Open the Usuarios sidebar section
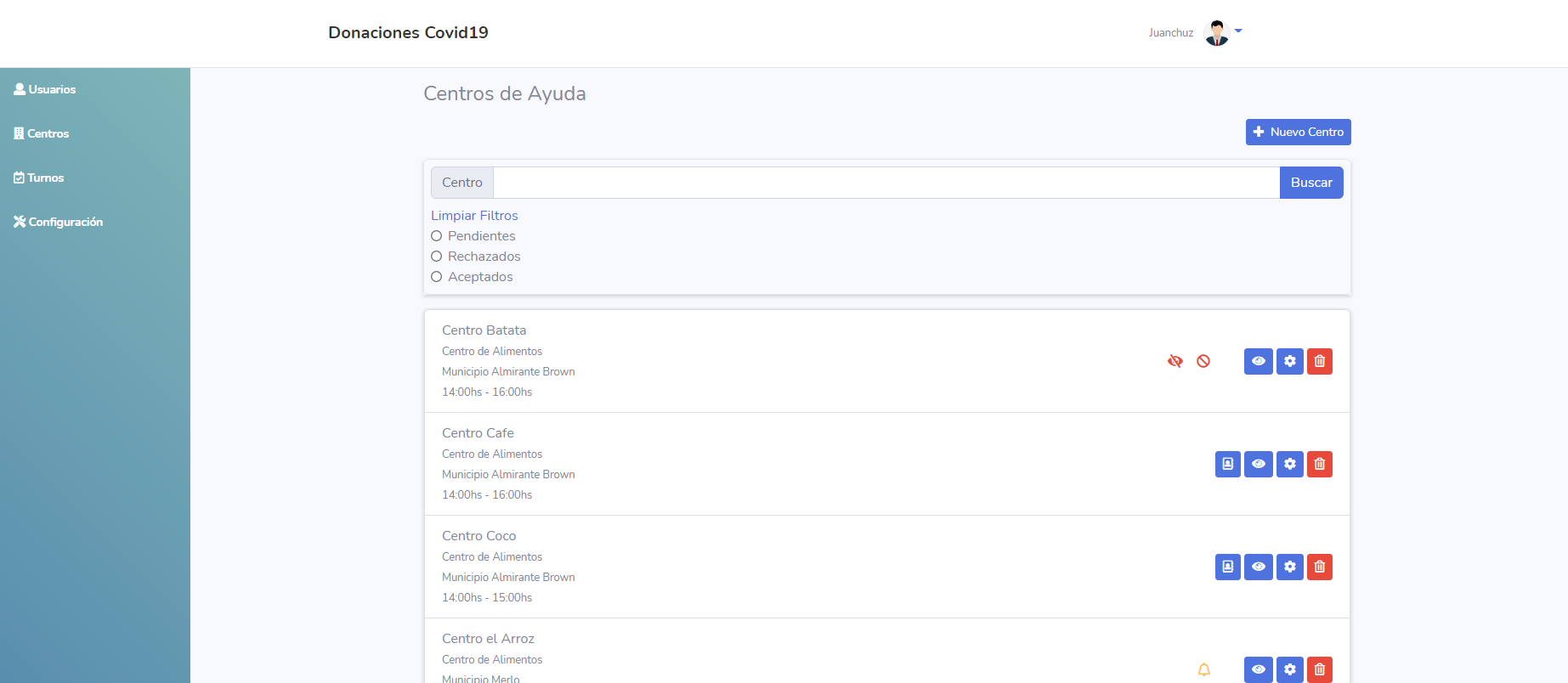Image resolution: width=1568 pixels, height=683 pixels. (45, 89)
